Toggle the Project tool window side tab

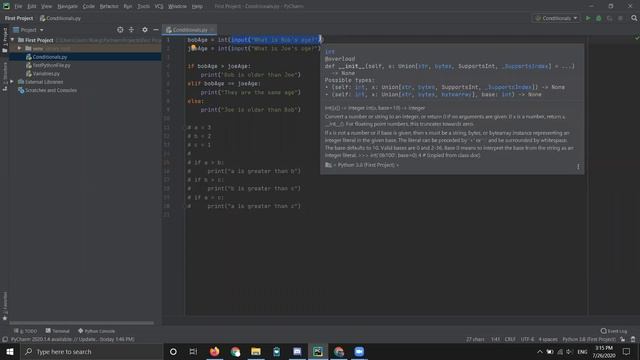pyautogui.click(x=4, y=40)
